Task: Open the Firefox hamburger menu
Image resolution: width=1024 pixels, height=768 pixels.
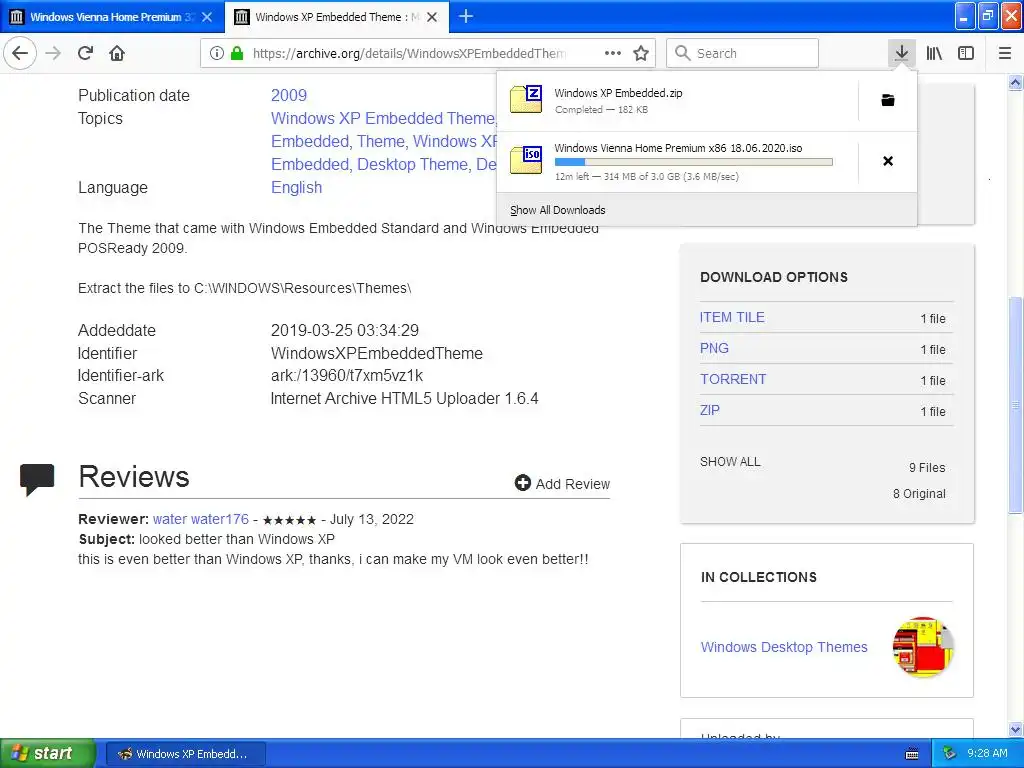Action: coord(1005,53)
